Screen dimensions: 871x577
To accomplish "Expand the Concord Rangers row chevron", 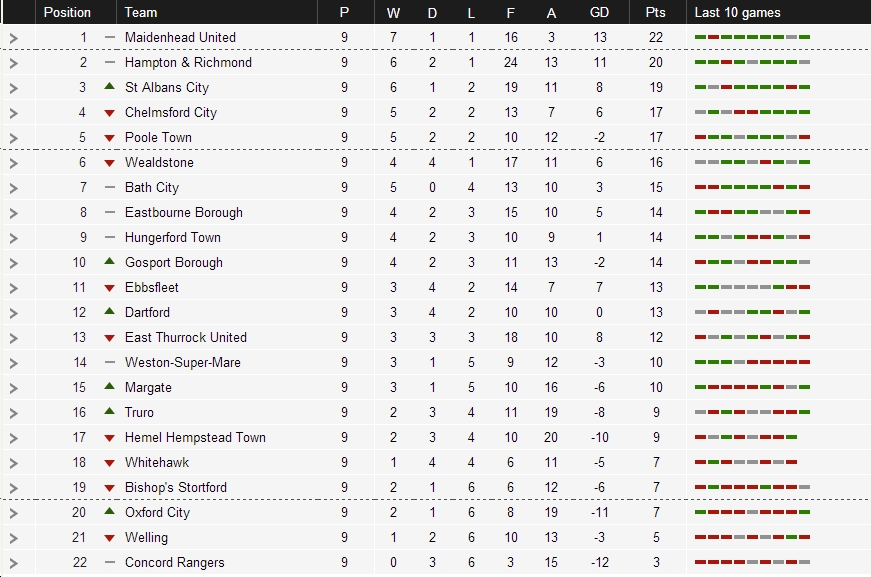I will pos(14,563).
